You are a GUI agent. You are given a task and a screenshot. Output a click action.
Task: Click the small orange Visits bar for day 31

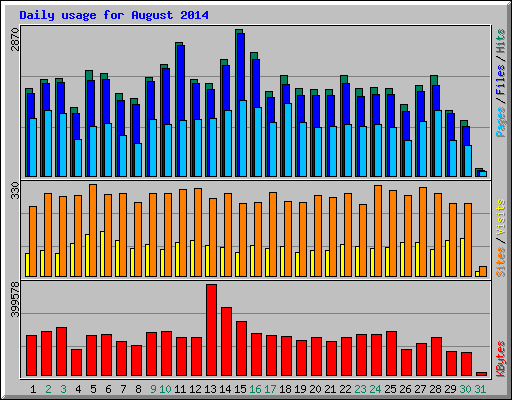pos(483,271)
